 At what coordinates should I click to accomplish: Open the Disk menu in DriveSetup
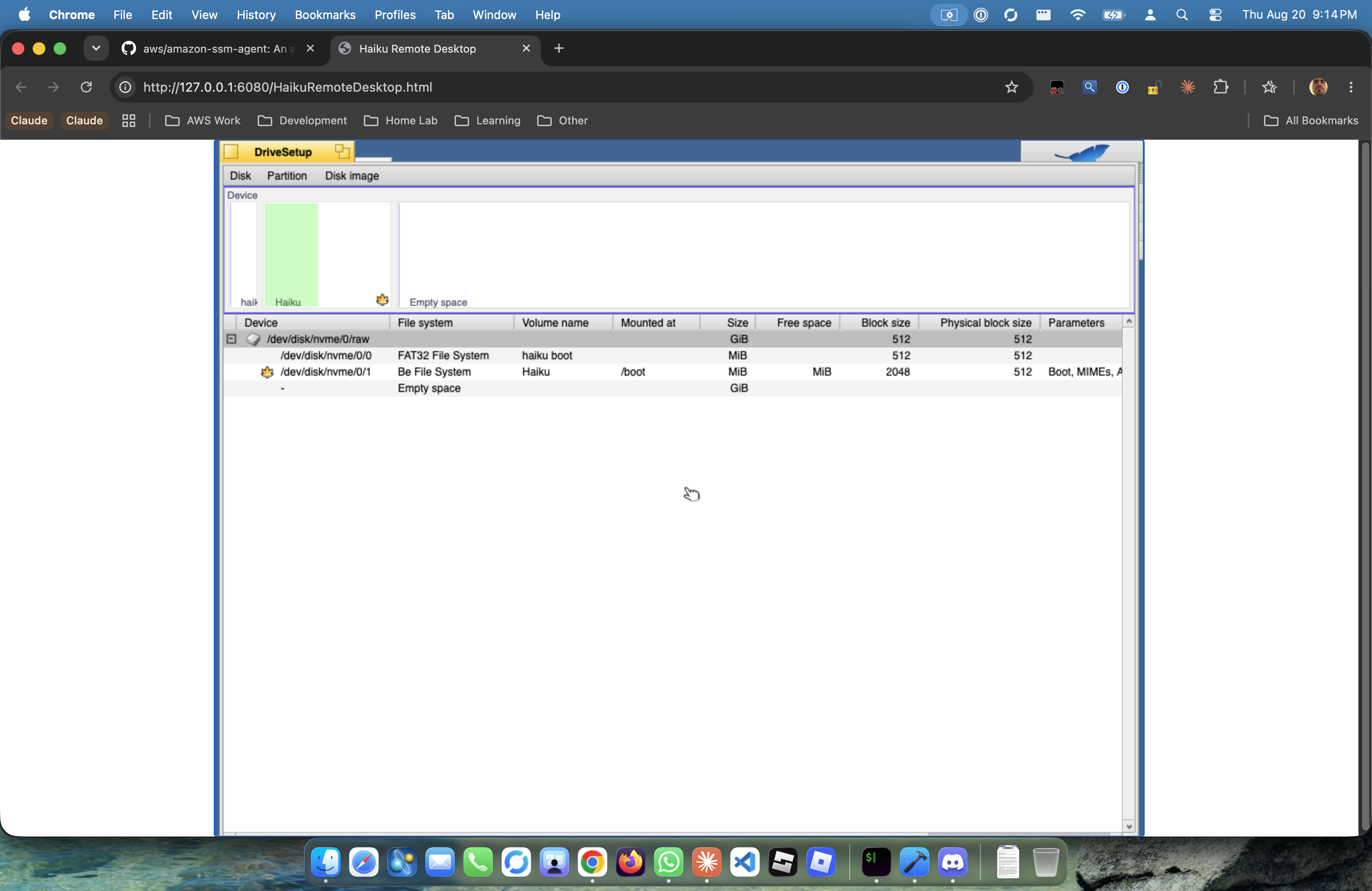240,176
